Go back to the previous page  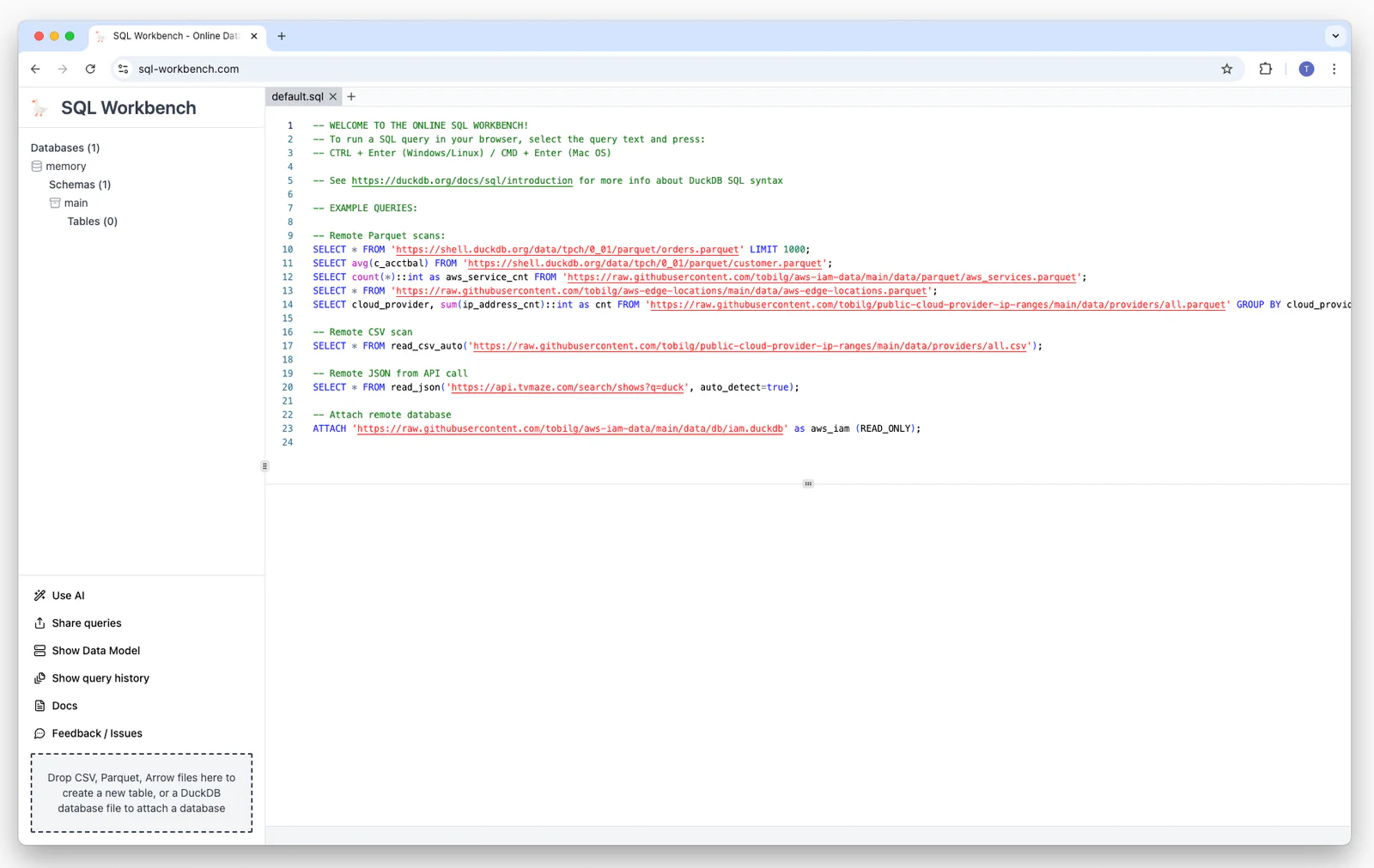tap(35, 69)
